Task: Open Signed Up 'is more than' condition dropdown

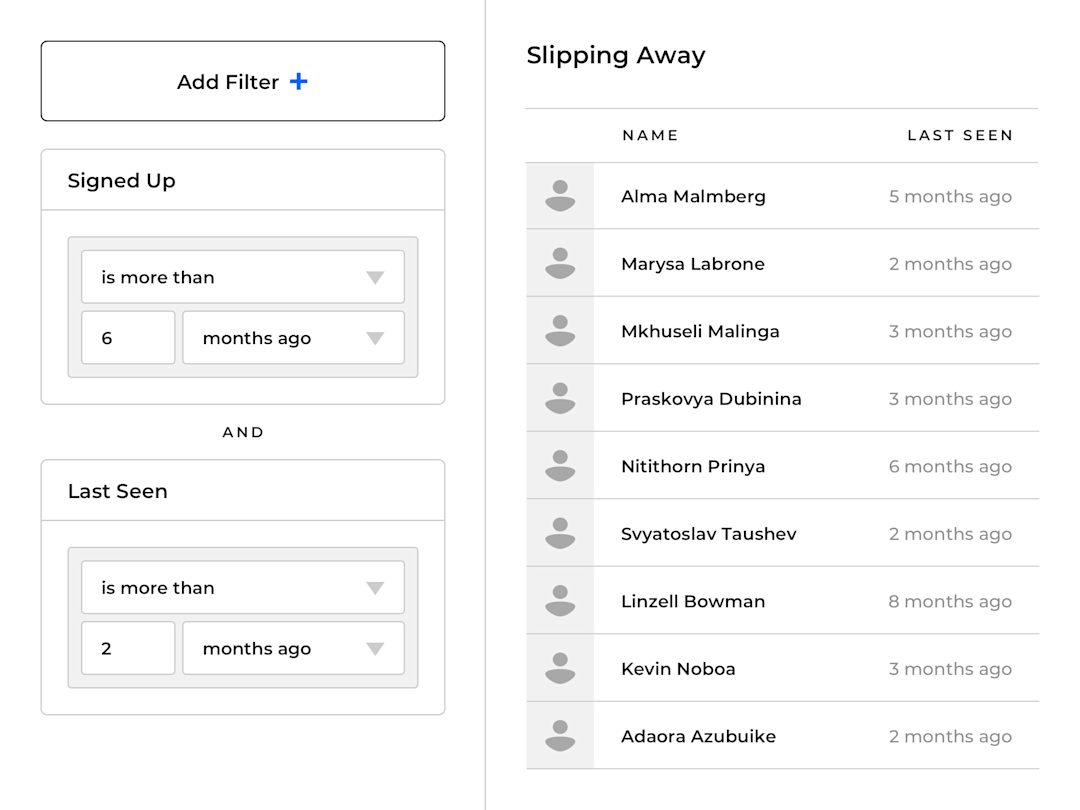Action: click(x=243, y=277)
